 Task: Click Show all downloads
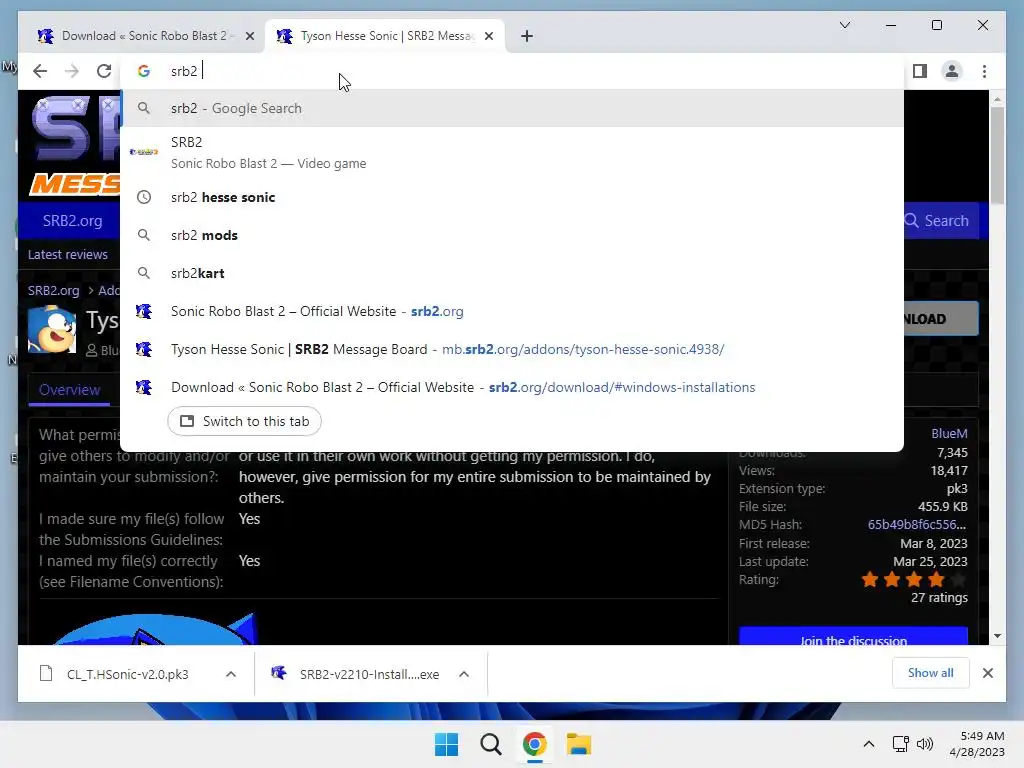tap(931, 673)
